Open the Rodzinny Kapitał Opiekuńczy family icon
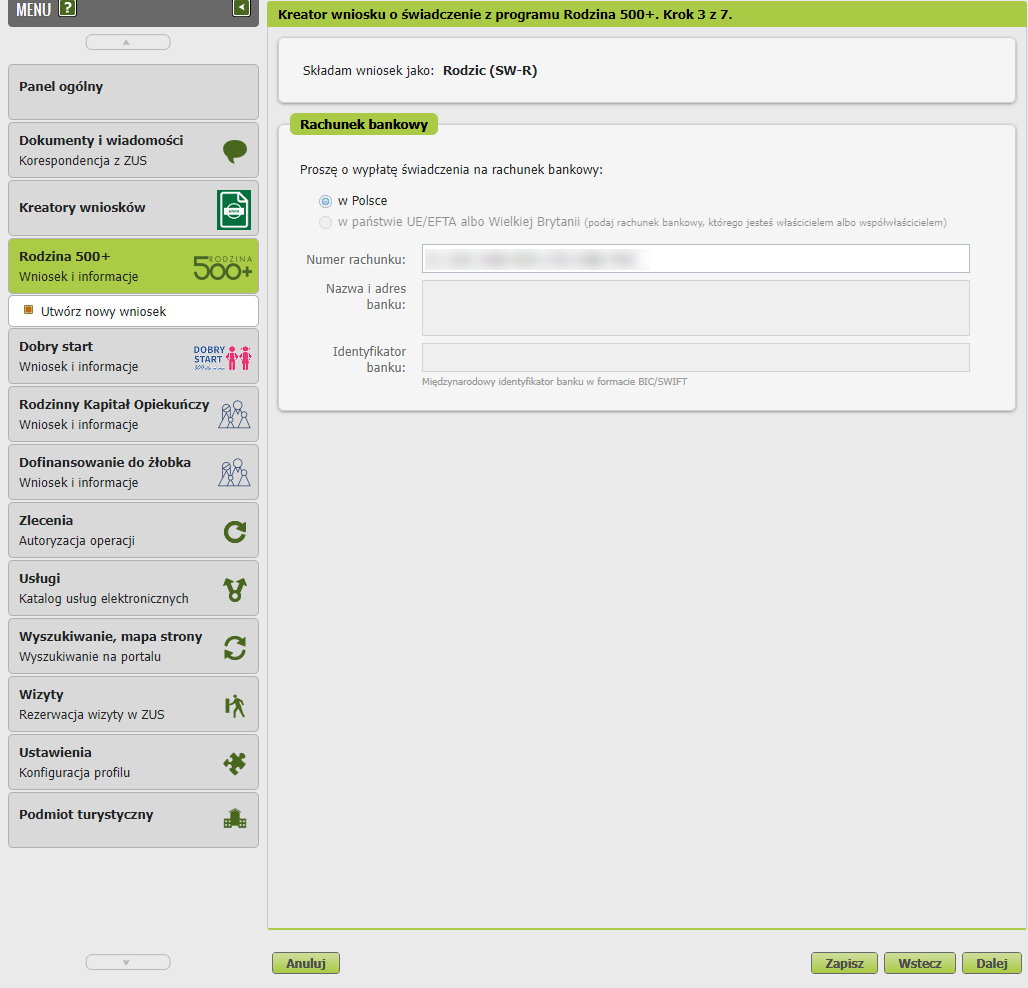The image size is (1028, 988). (x=234, y=415)
